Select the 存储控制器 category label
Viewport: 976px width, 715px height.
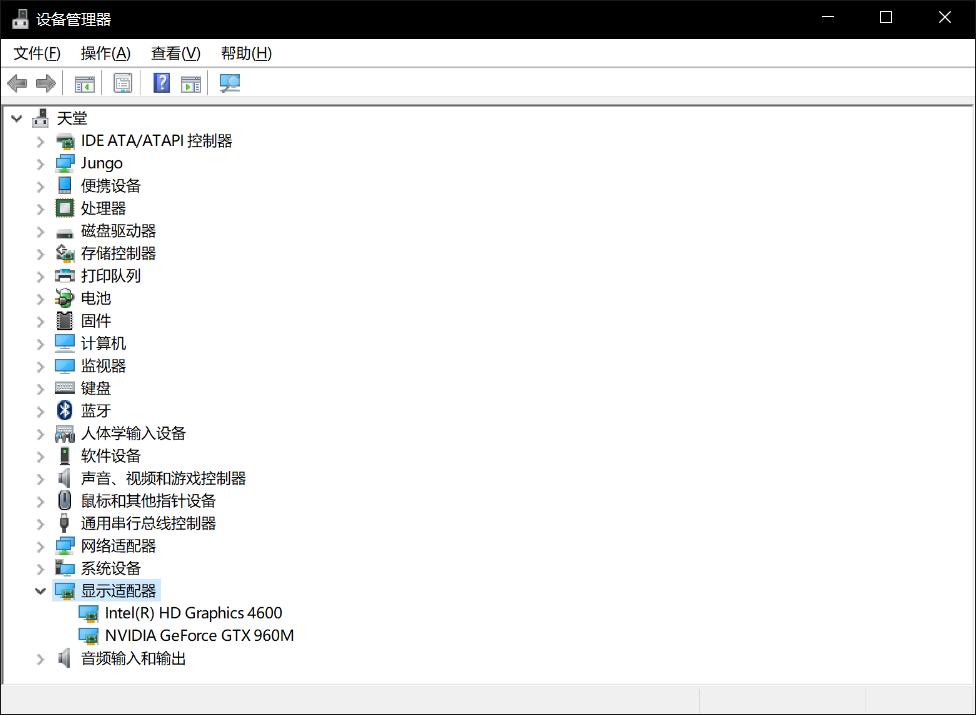pyautogui.click(x=118, y=253)
